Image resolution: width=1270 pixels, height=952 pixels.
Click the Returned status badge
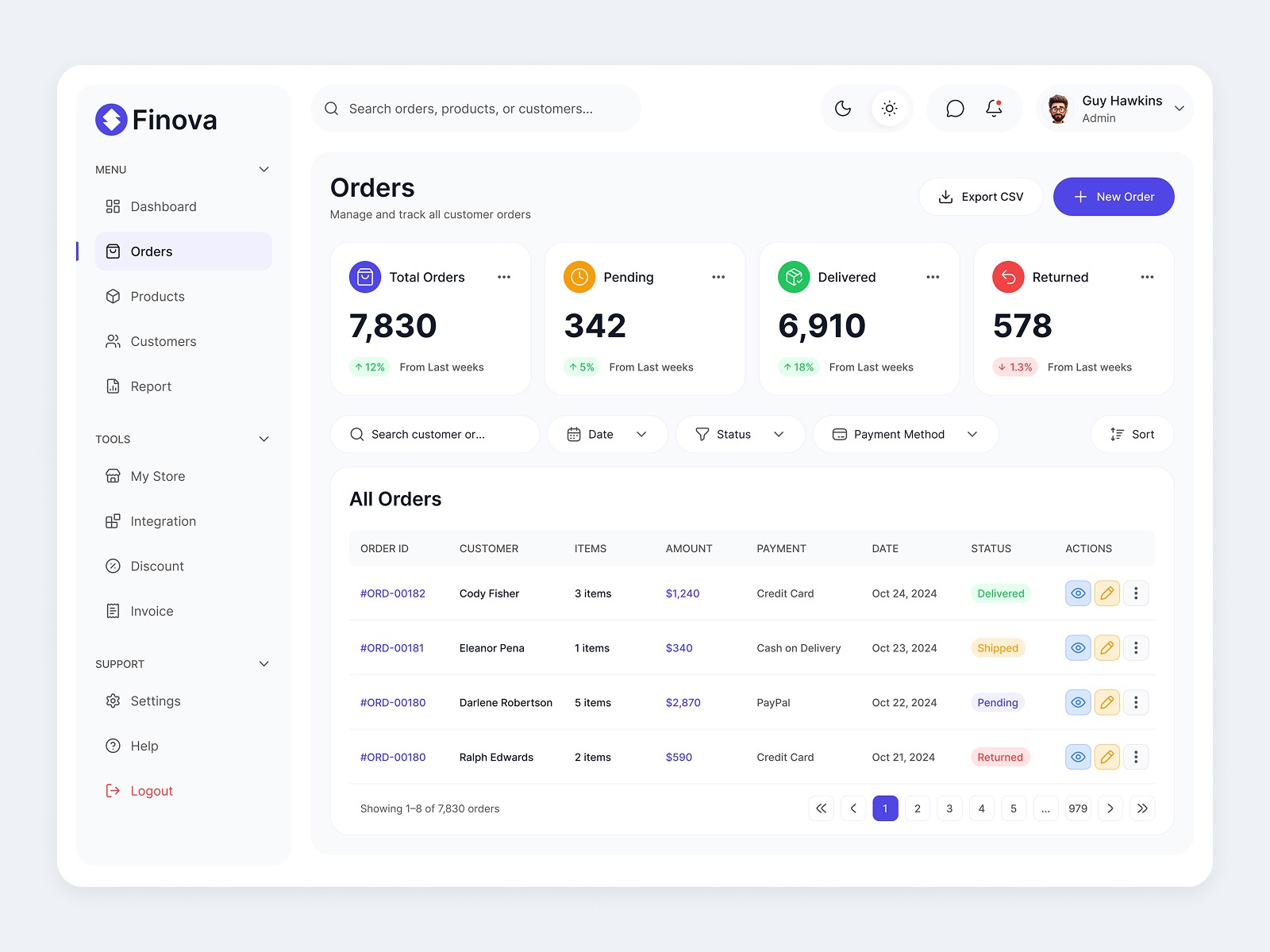pos(1000,757)
